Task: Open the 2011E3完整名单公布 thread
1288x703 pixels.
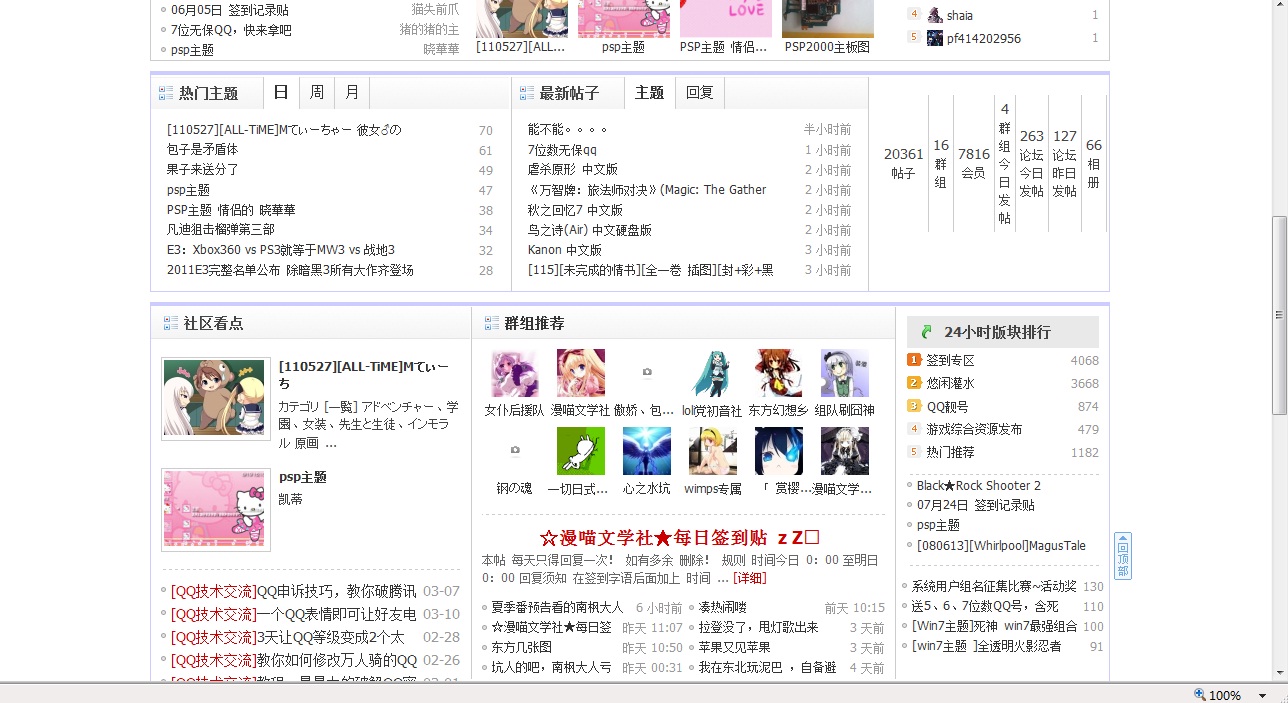Action: (290, 270)
